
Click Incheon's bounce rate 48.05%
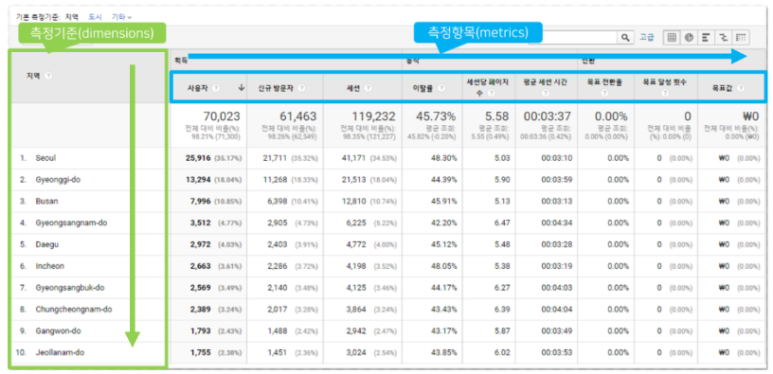click(x=445, y=266)
